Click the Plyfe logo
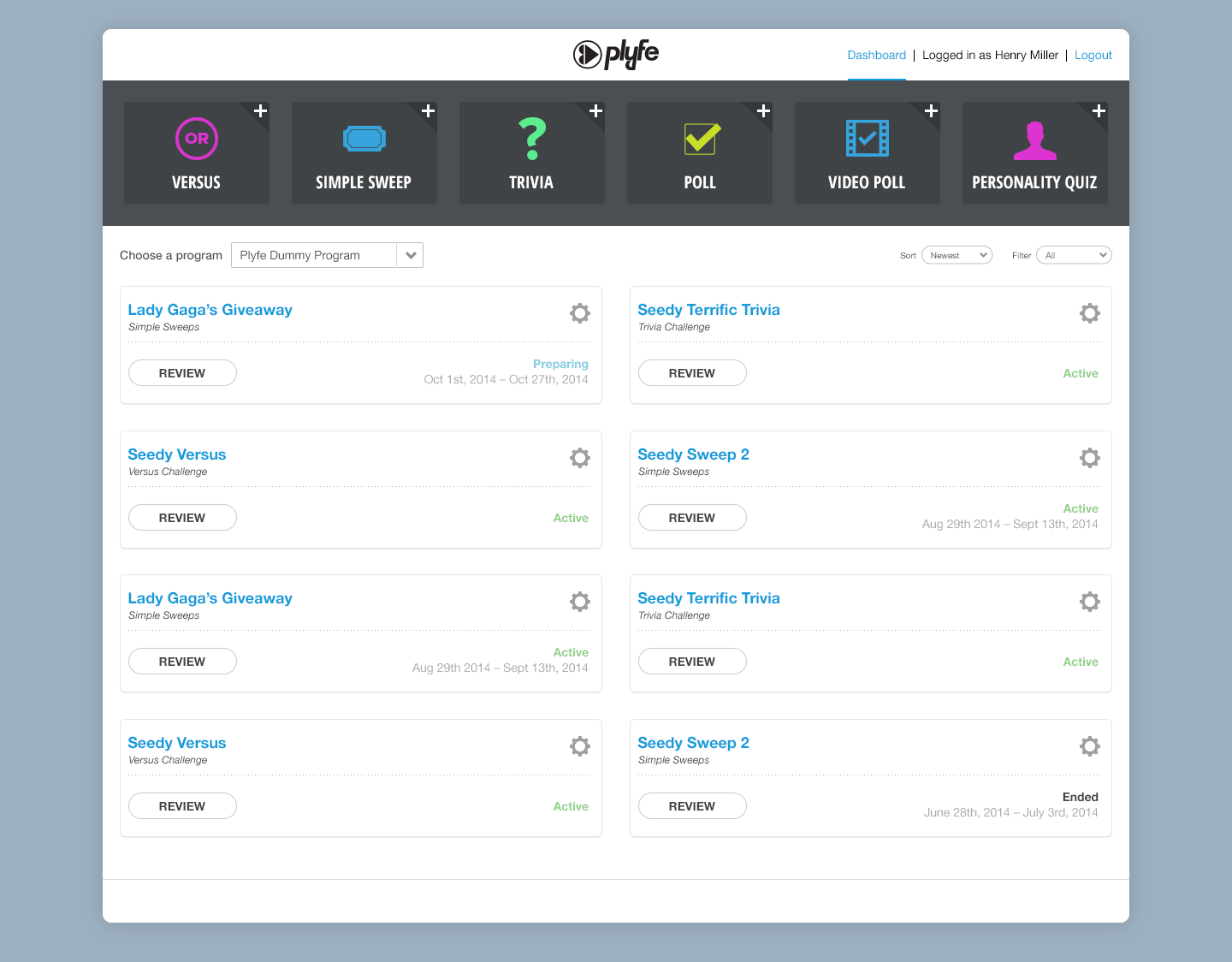Screen dimensions: 1232x962 616,55
